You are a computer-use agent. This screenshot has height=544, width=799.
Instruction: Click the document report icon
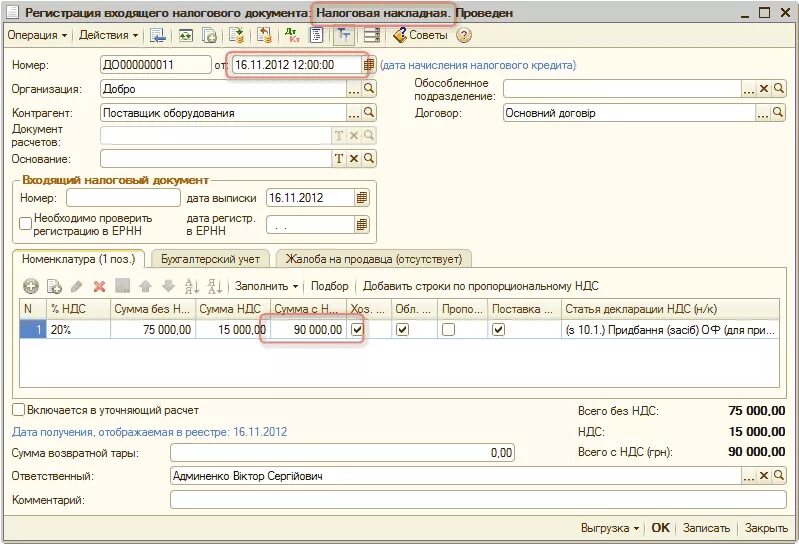316,35
